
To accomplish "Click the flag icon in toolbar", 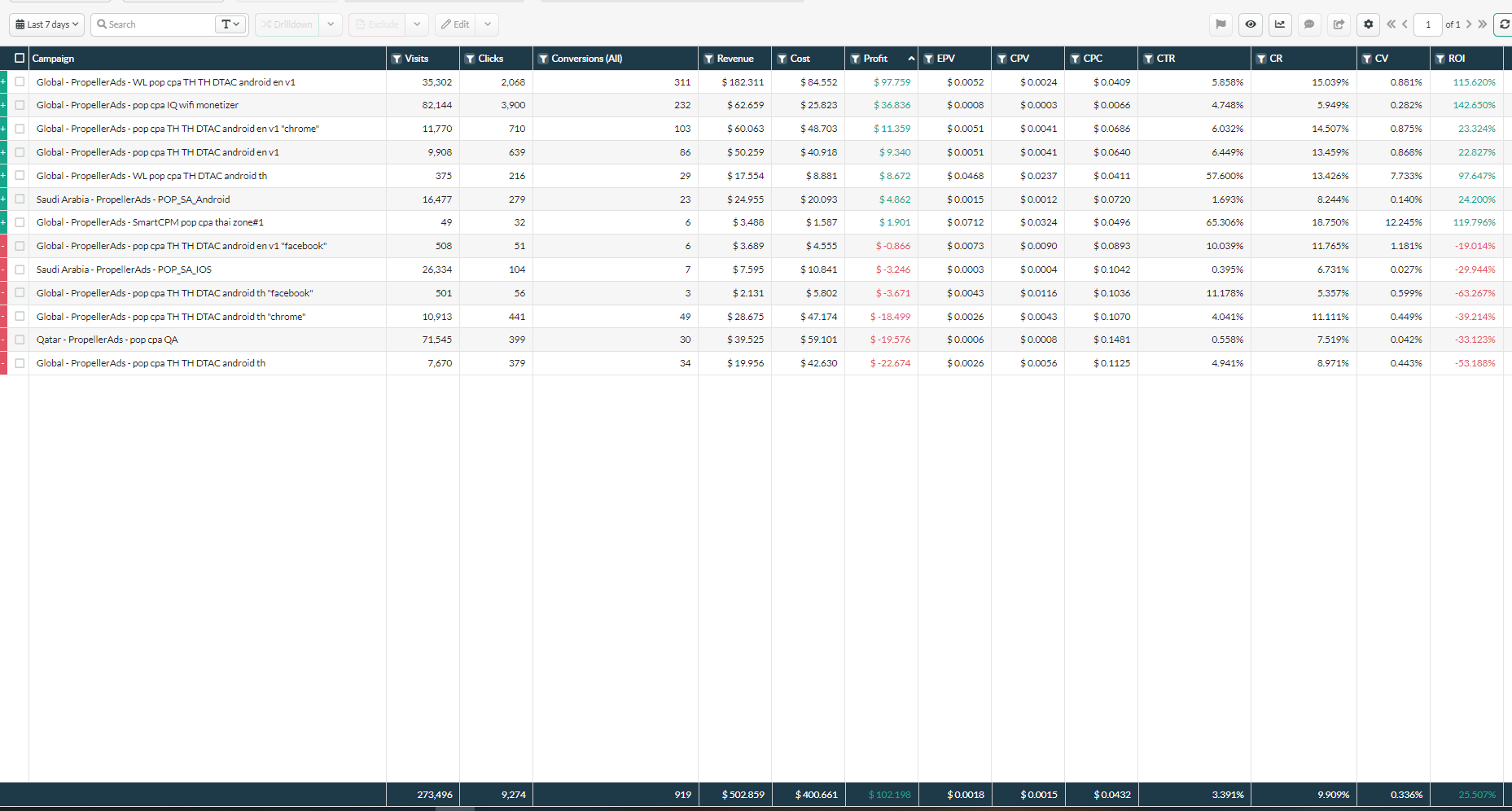I will (1221, 24).
